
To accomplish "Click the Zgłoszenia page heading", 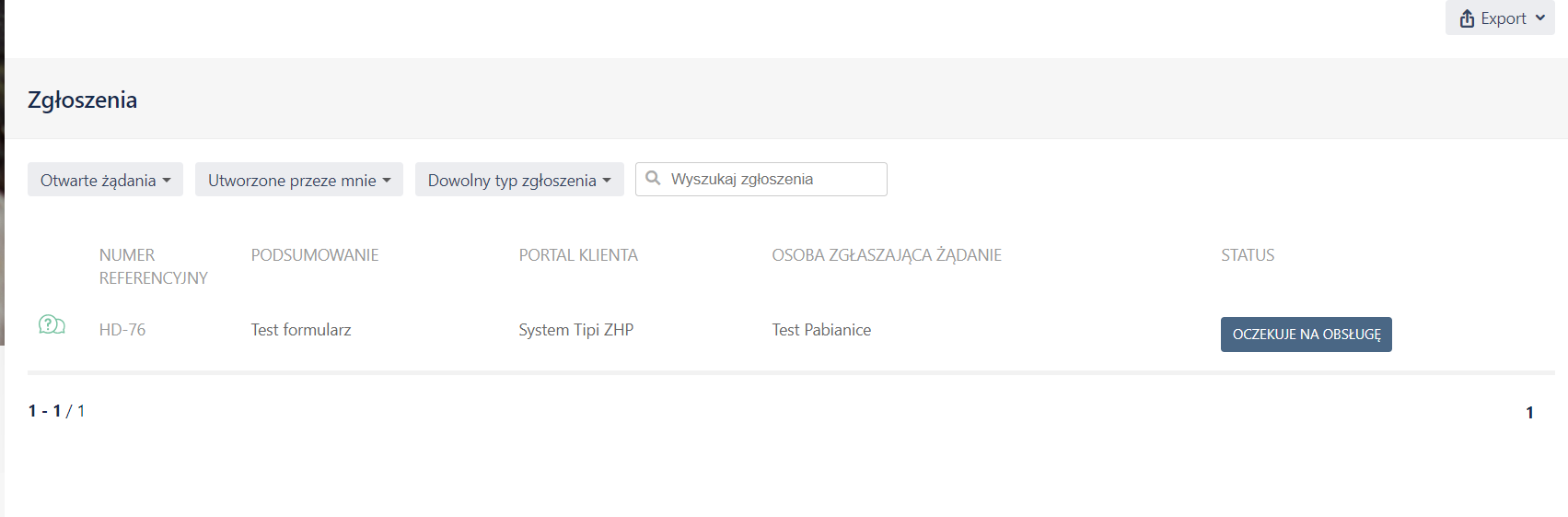I will click(x=83, y=100).
